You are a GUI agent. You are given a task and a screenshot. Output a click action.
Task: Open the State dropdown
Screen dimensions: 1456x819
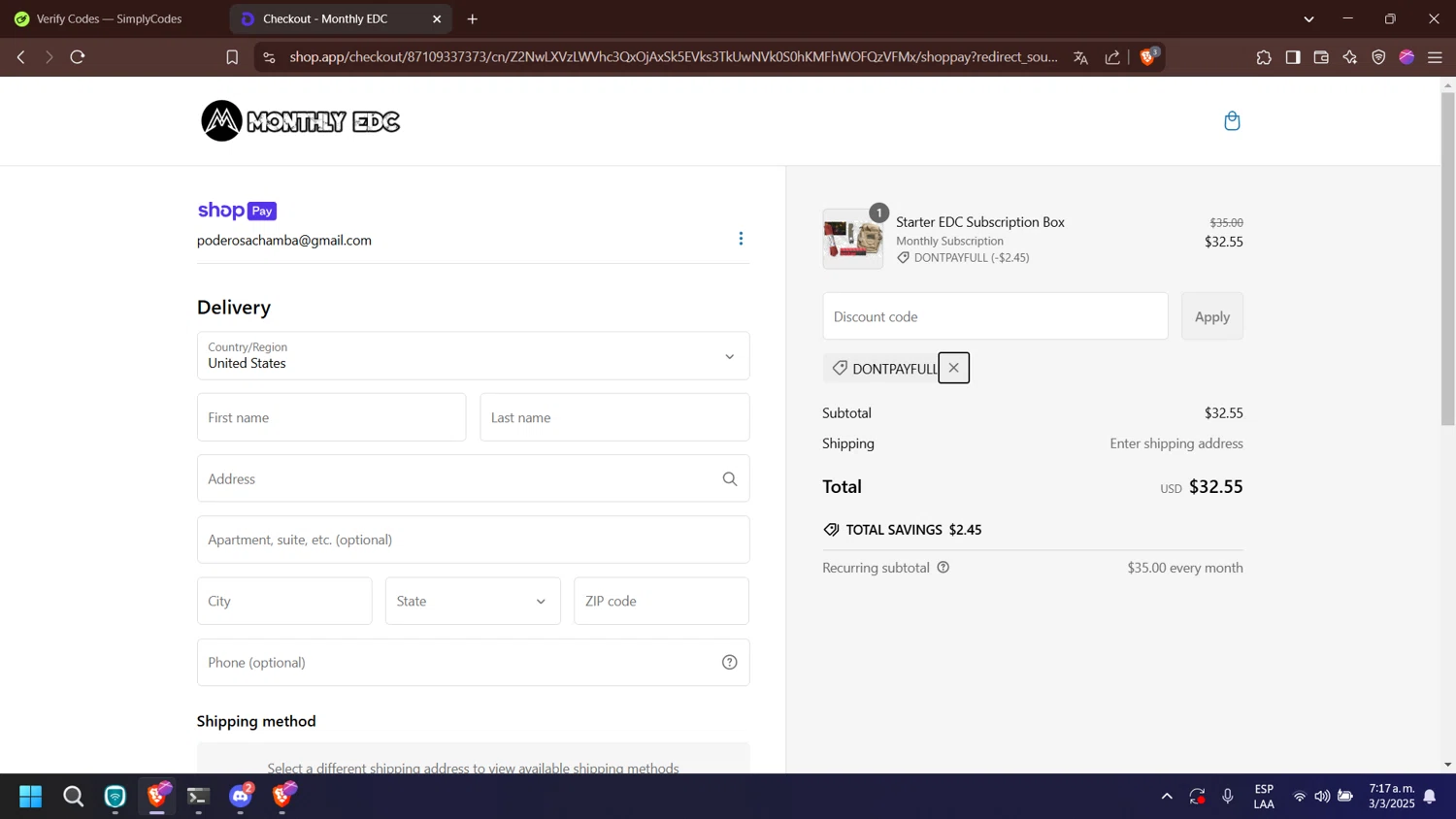pos(473,601)
